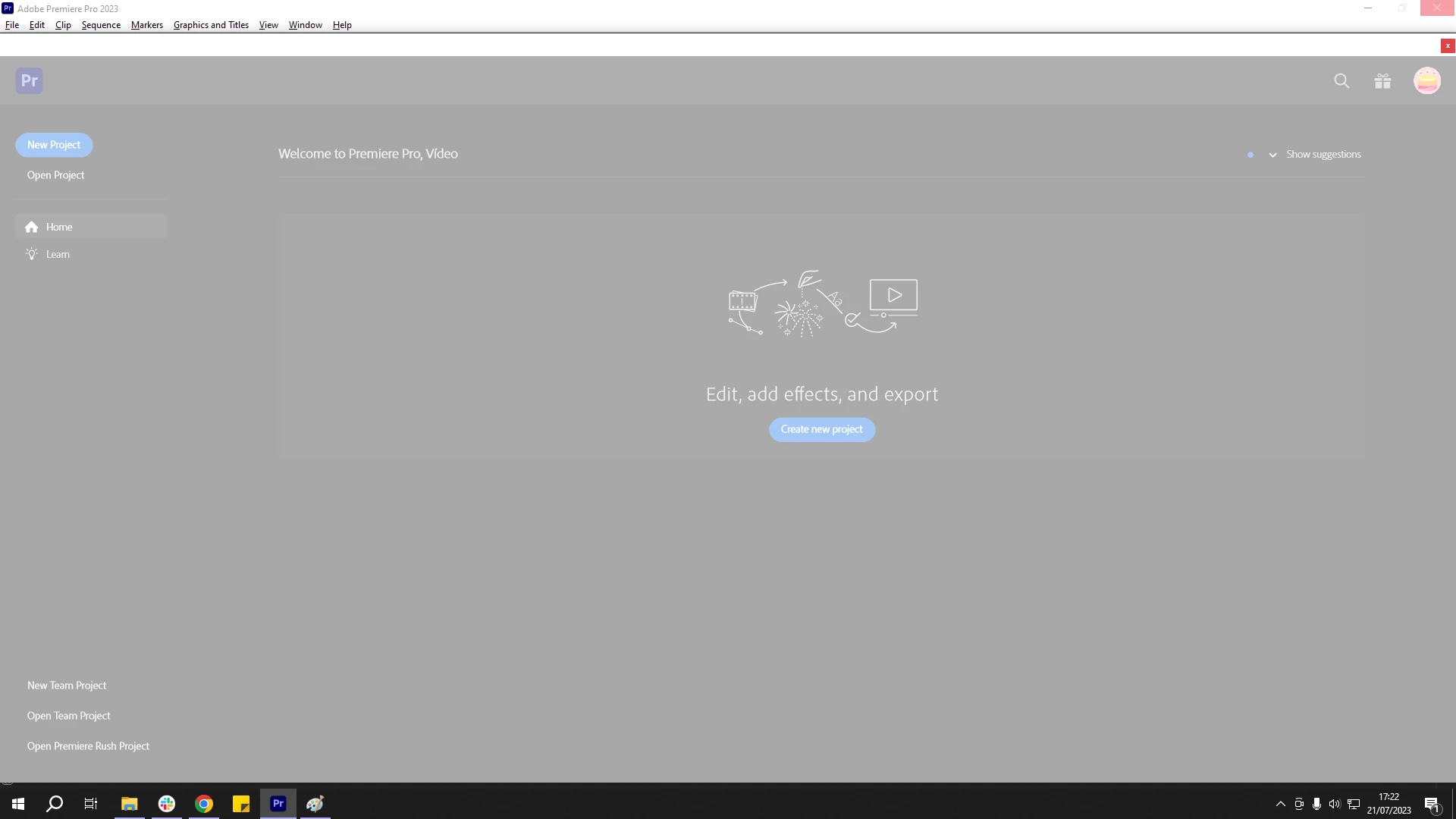The width and height of the screenshot is (1456, 819).
Task: Show hidden system tray icons
Action: [x=1280, y=804]
